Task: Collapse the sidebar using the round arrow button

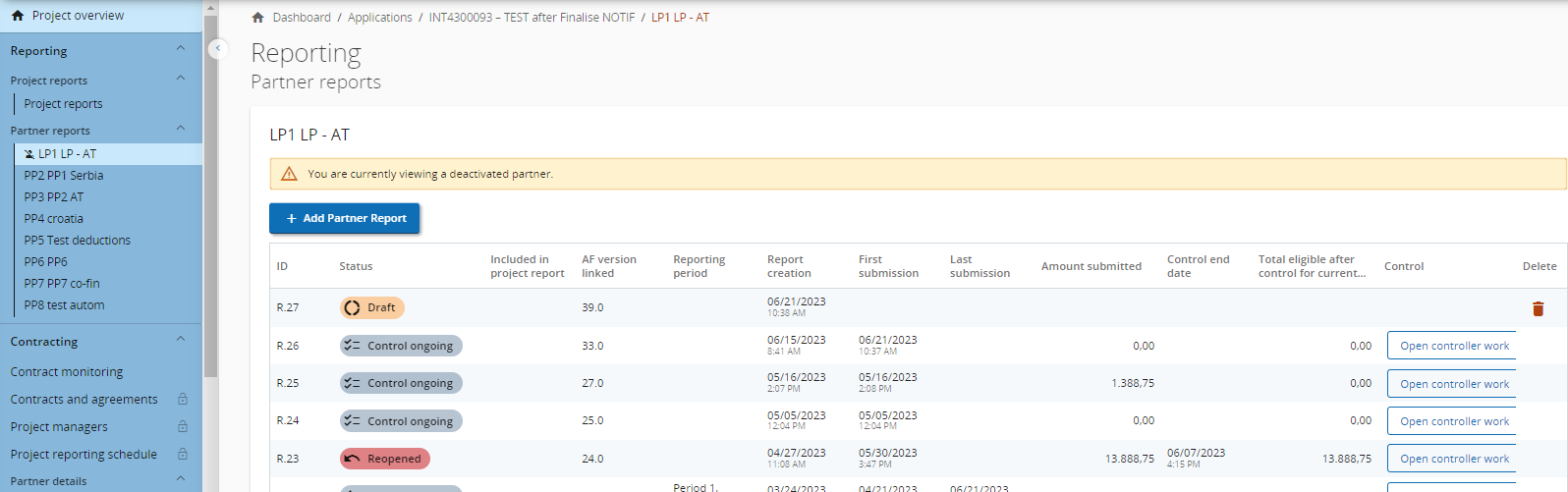Action: tap(218, 48)
